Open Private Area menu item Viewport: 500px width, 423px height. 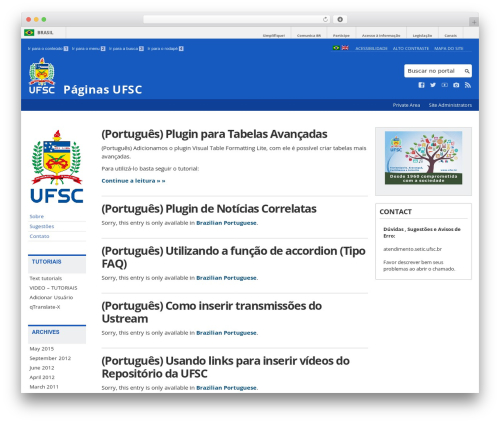pos(406,105)
